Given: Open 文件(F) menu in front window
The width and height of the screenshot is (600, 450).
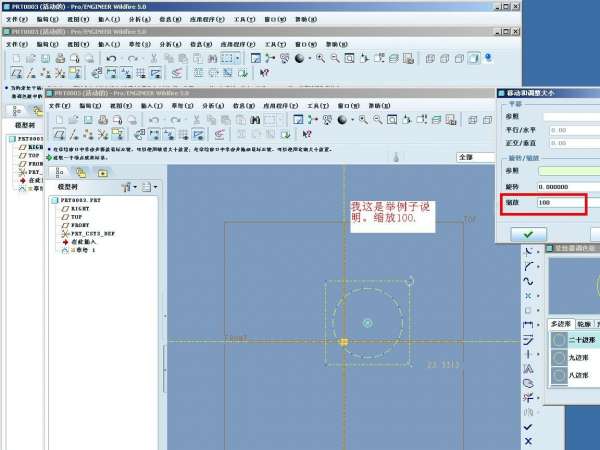Looking at the screenshot, I should [x=59, y=106].
